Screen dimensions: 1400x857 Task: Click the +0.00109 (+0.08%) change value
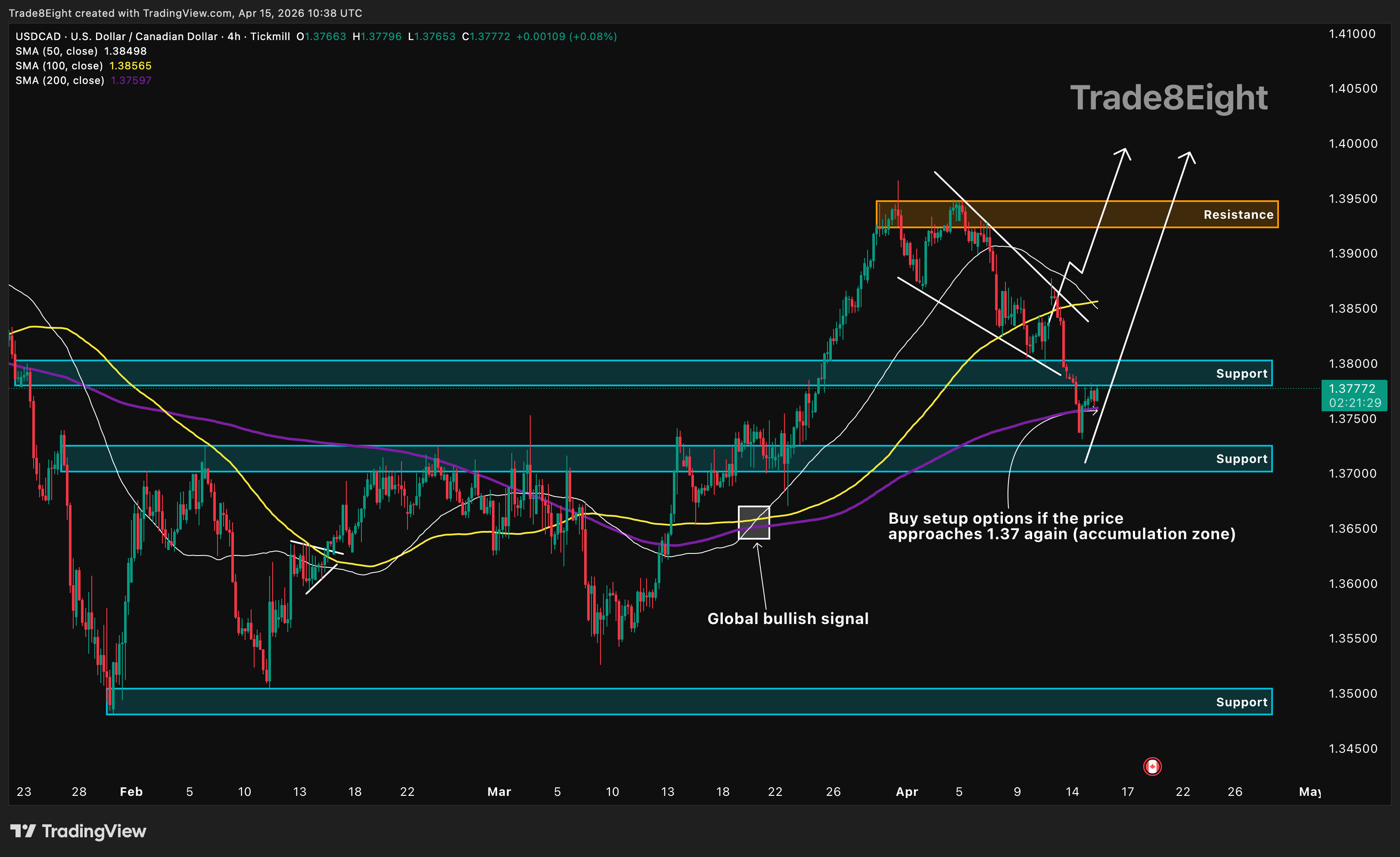566,36
